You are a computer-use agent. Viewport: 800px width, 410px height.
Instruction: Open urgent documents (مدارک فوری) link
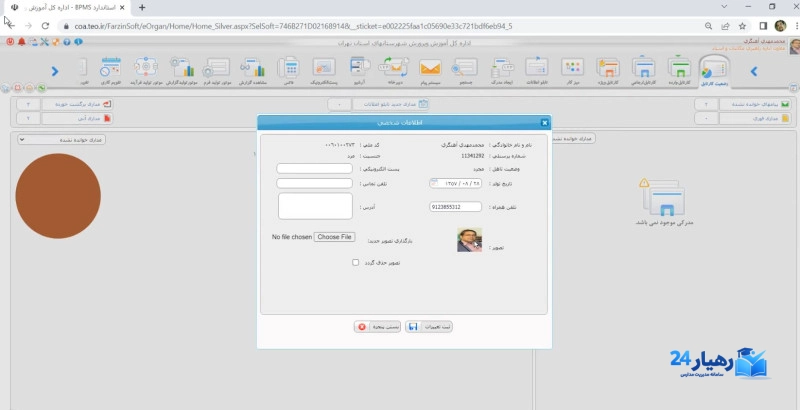click(x=755, y=118)
